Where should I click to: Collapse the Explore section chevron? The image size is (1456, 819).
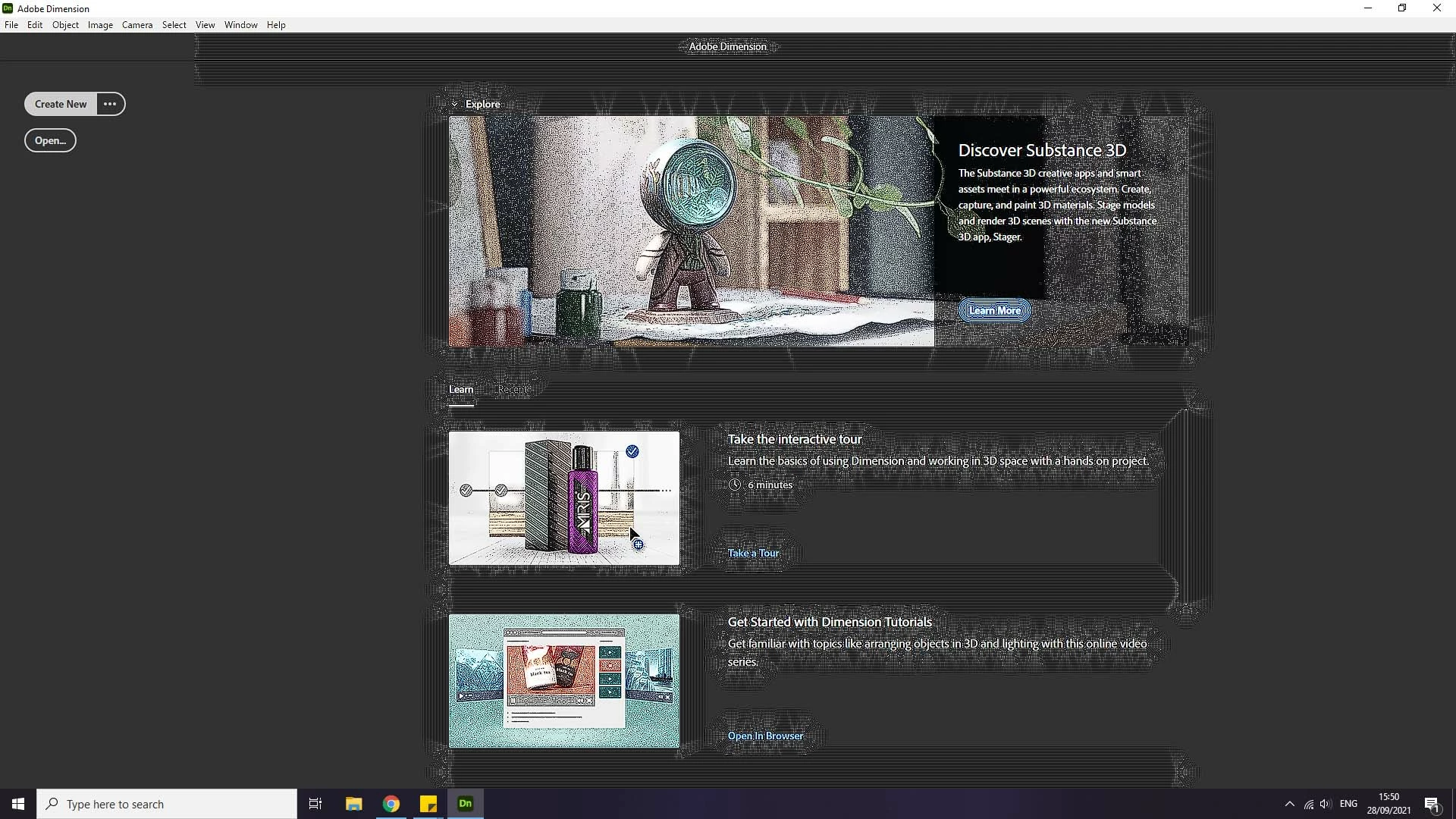(x=454, y=105)
